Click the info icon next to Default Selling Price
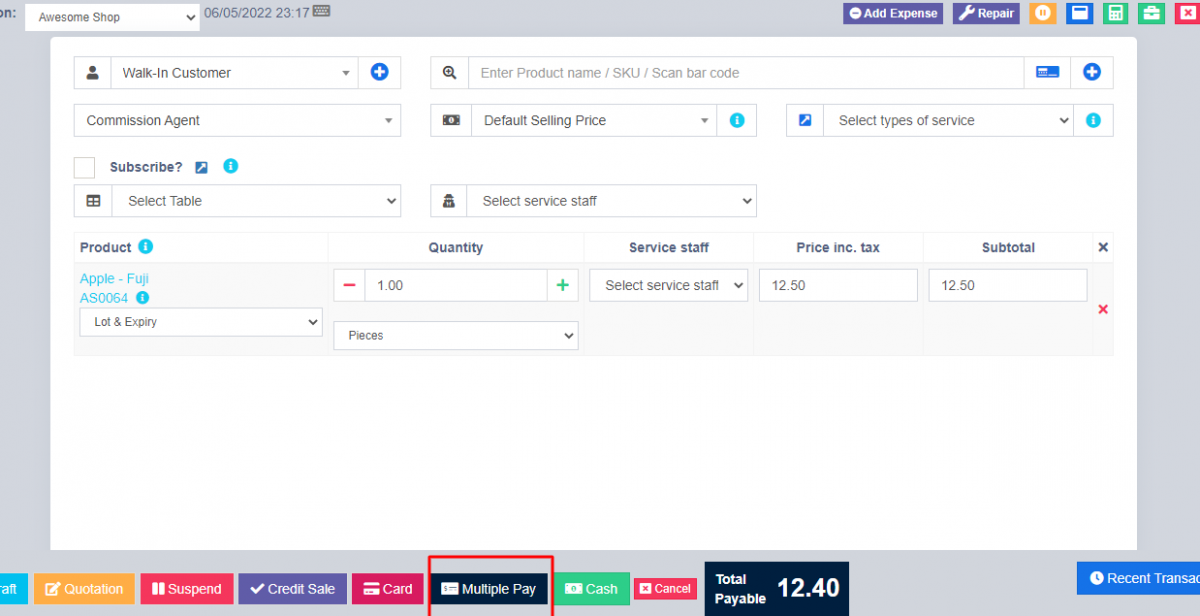Image resolution: width=1200 pixels, height=616 pixels. [x=736, y=120]
